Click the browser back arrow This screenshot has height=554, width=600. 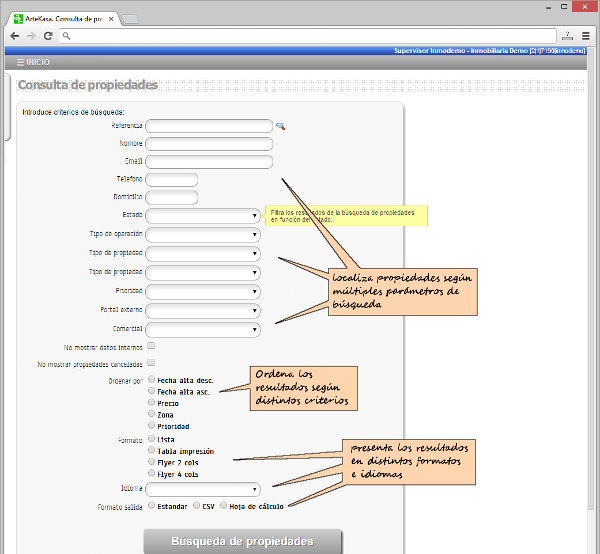pos(14,36)
